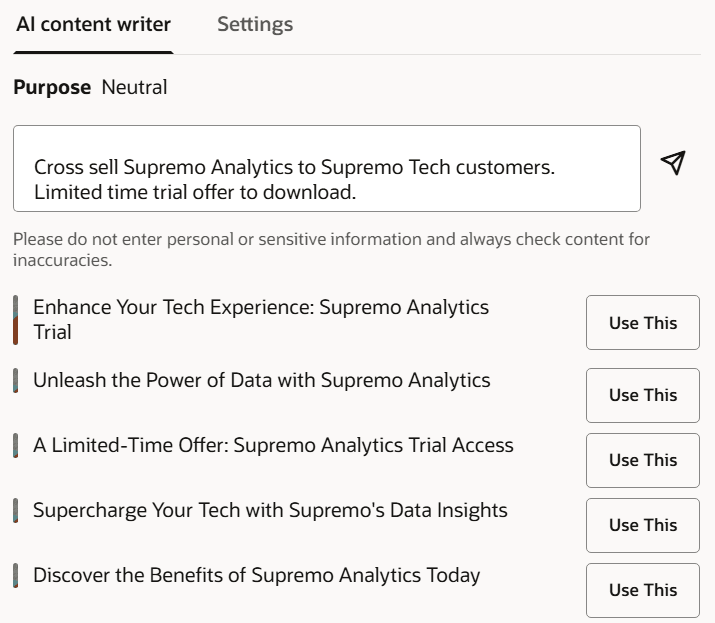Screen dimensions: 715x623
Task: Select the 'Discover the Benefits' suggestion text
Action: pos(256,575)
